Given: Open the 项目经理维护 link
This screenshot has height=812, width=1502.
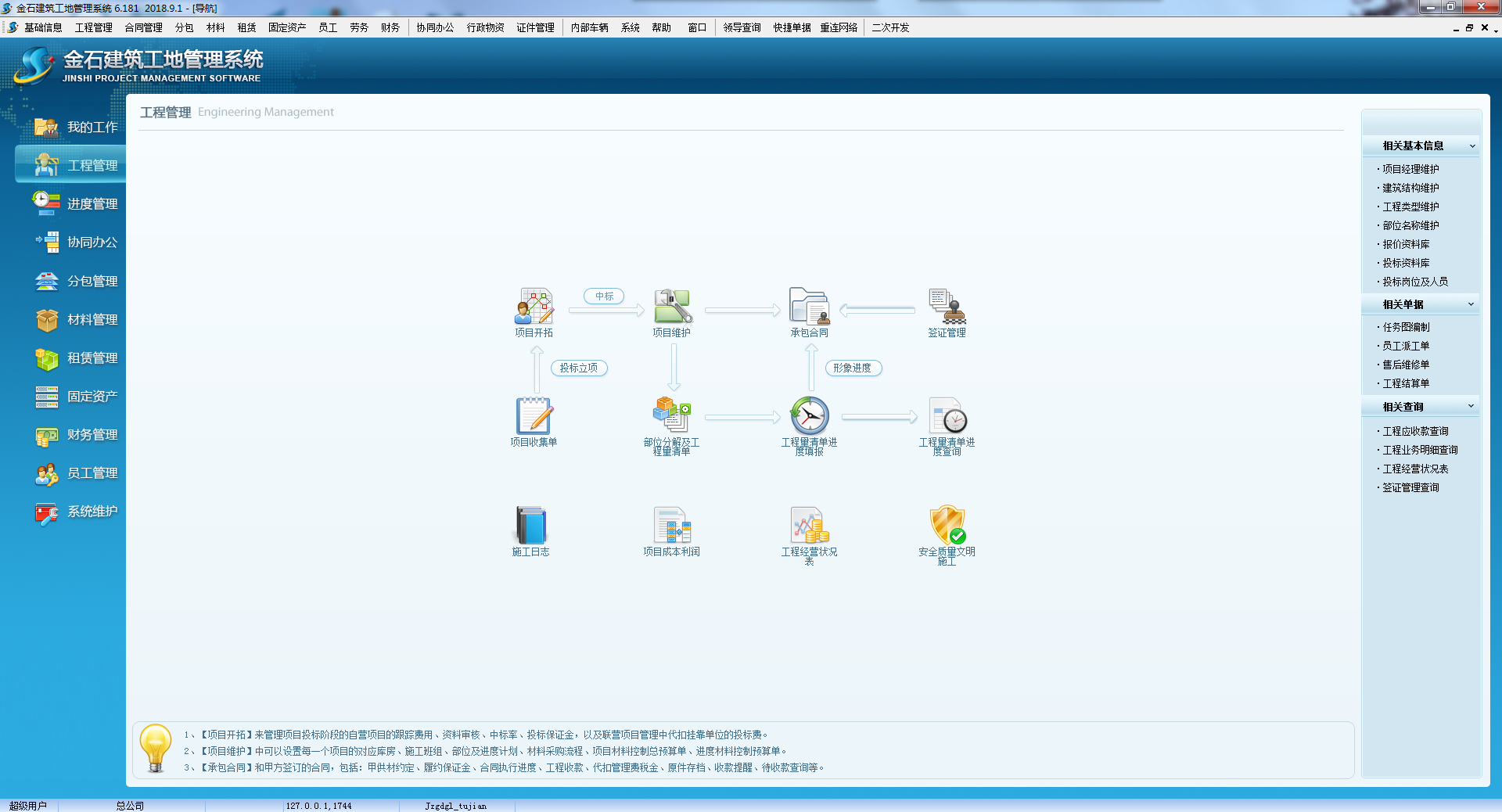Looking at the screenshot, I should click(1410, 169).
